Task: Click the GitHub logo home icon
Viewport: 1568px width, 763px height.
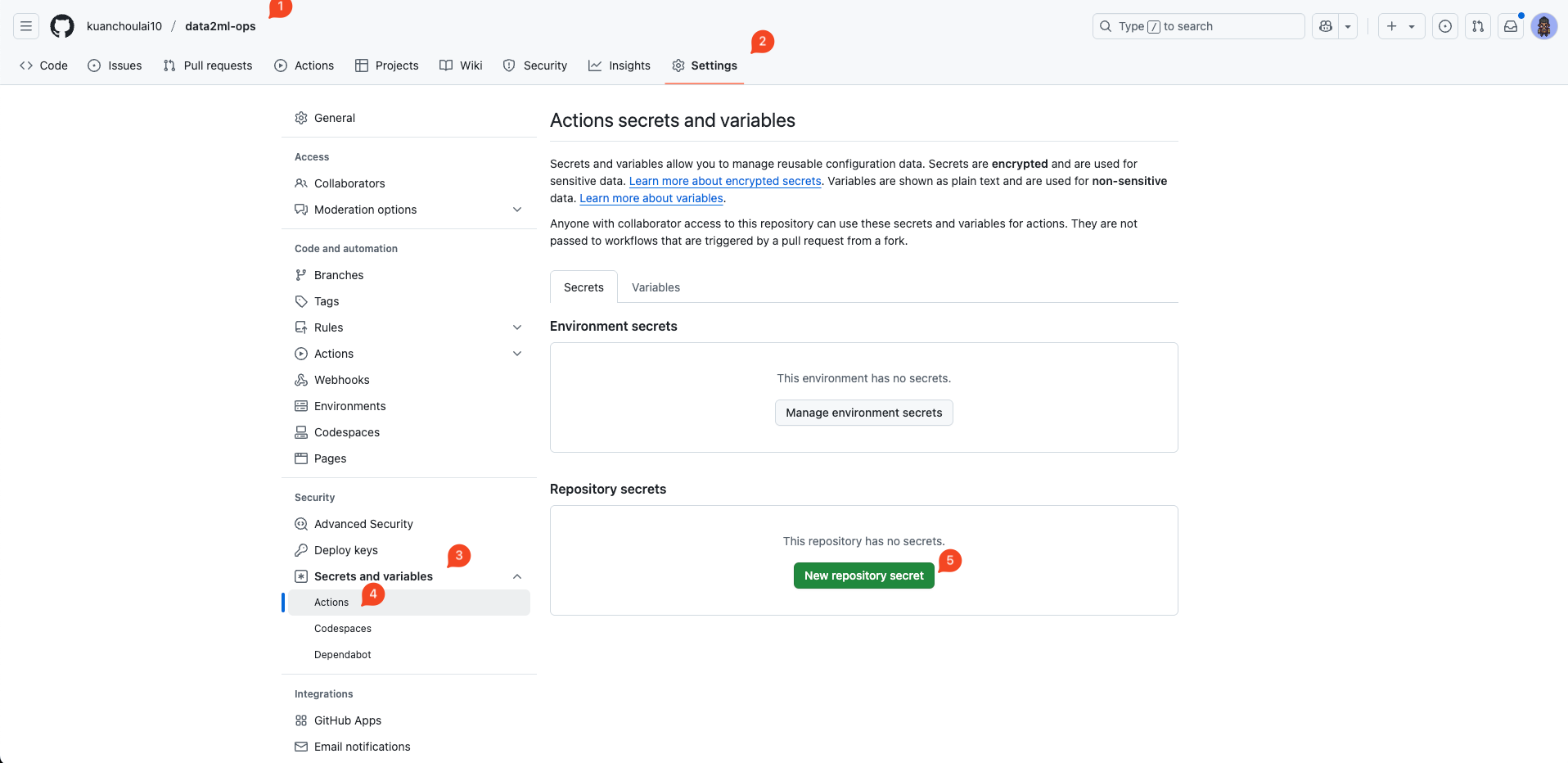Action: pyautogui.click(x=62, y=26)
